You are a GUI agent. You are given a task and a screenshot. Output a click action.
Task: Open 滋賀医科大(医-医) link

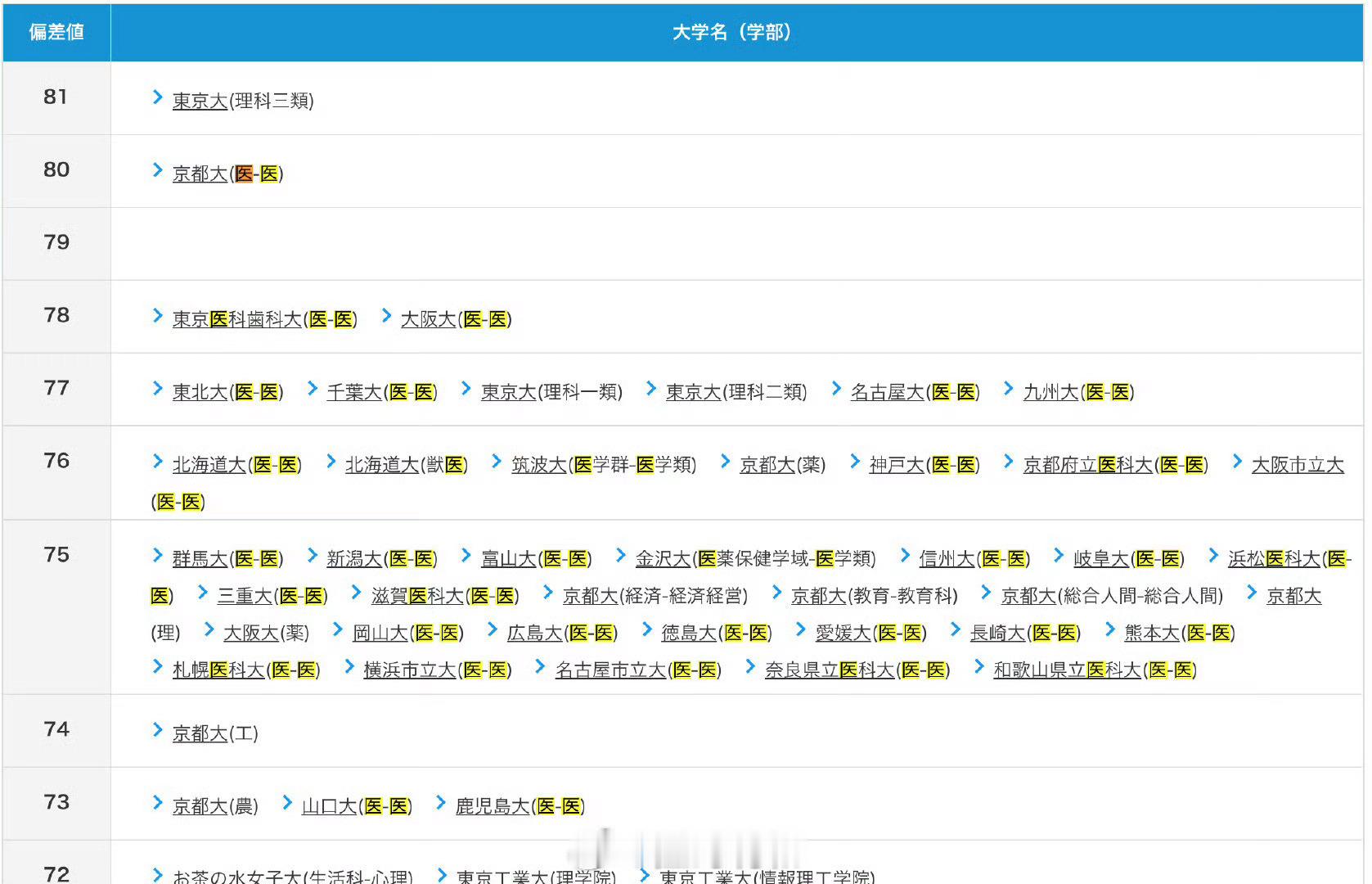(445, 596)
